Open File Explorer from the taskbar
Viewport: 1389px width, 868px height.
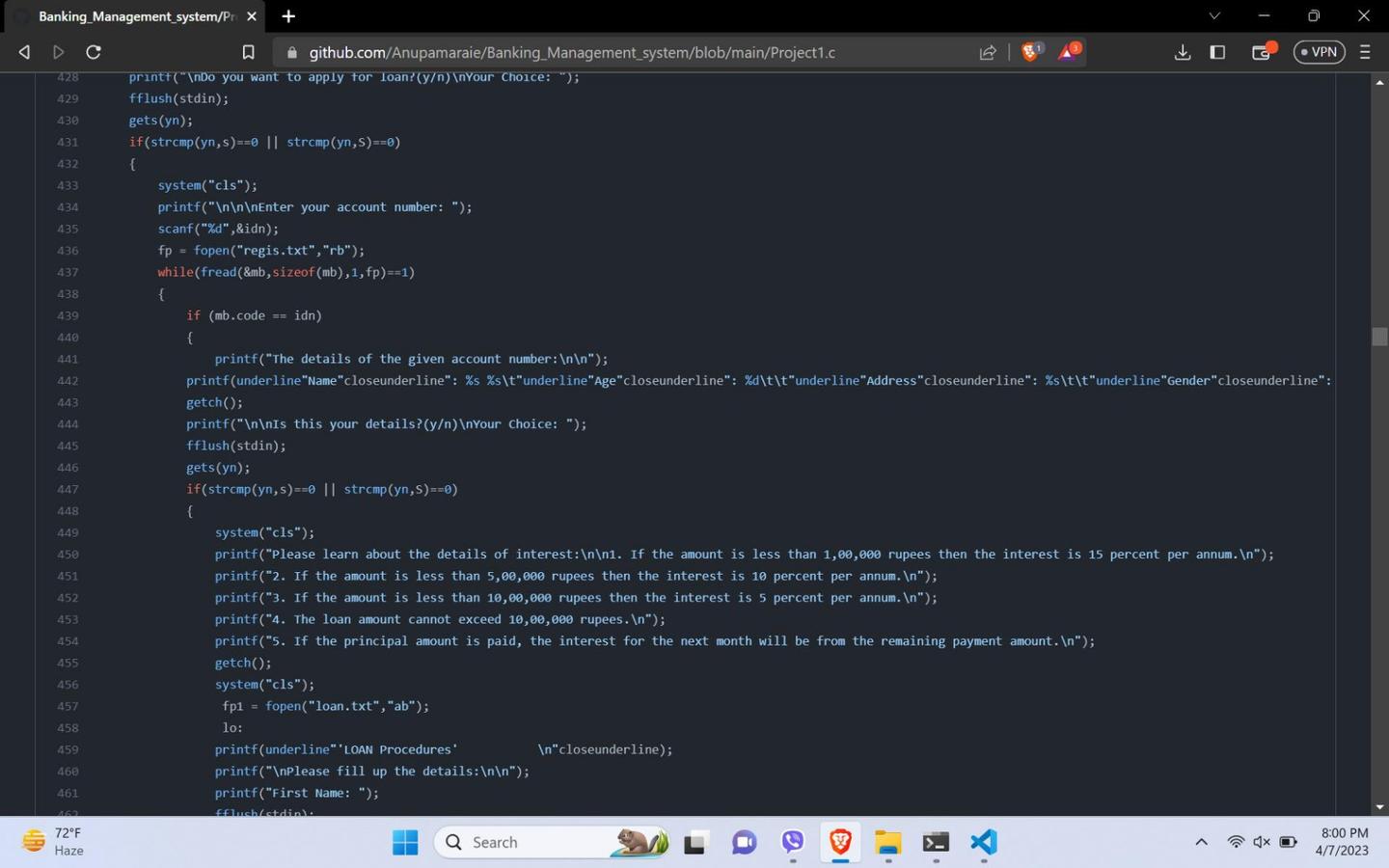pos(887,842)
